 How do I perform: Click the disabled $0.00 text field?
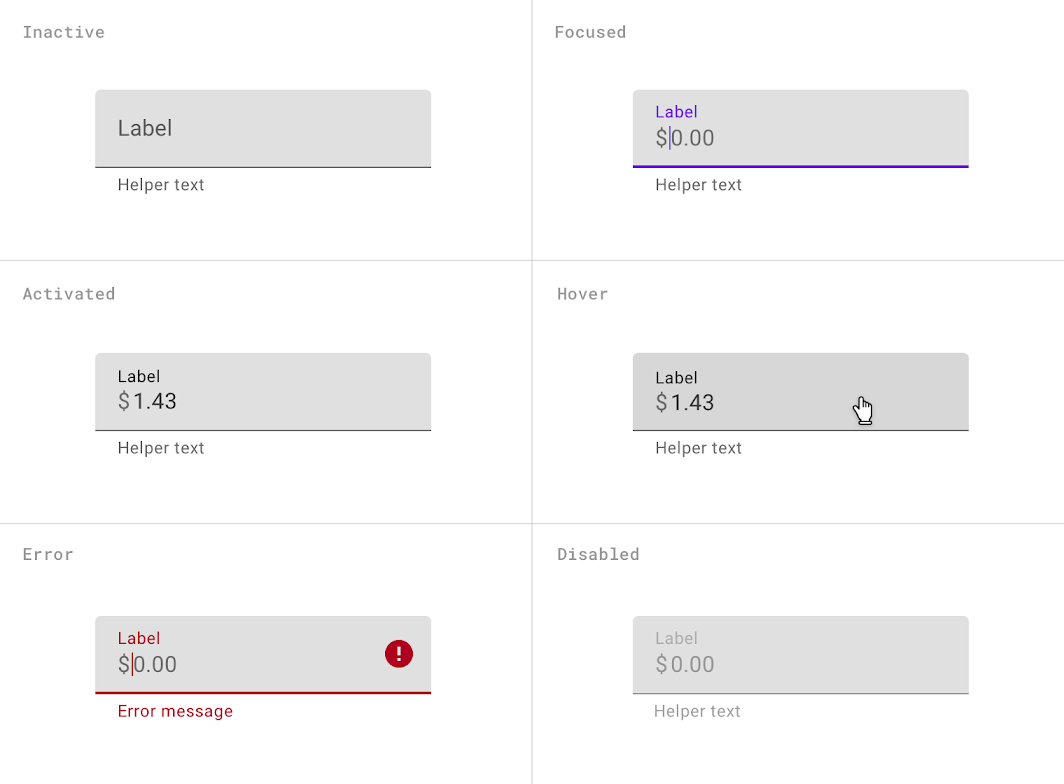tap(800, 655)
